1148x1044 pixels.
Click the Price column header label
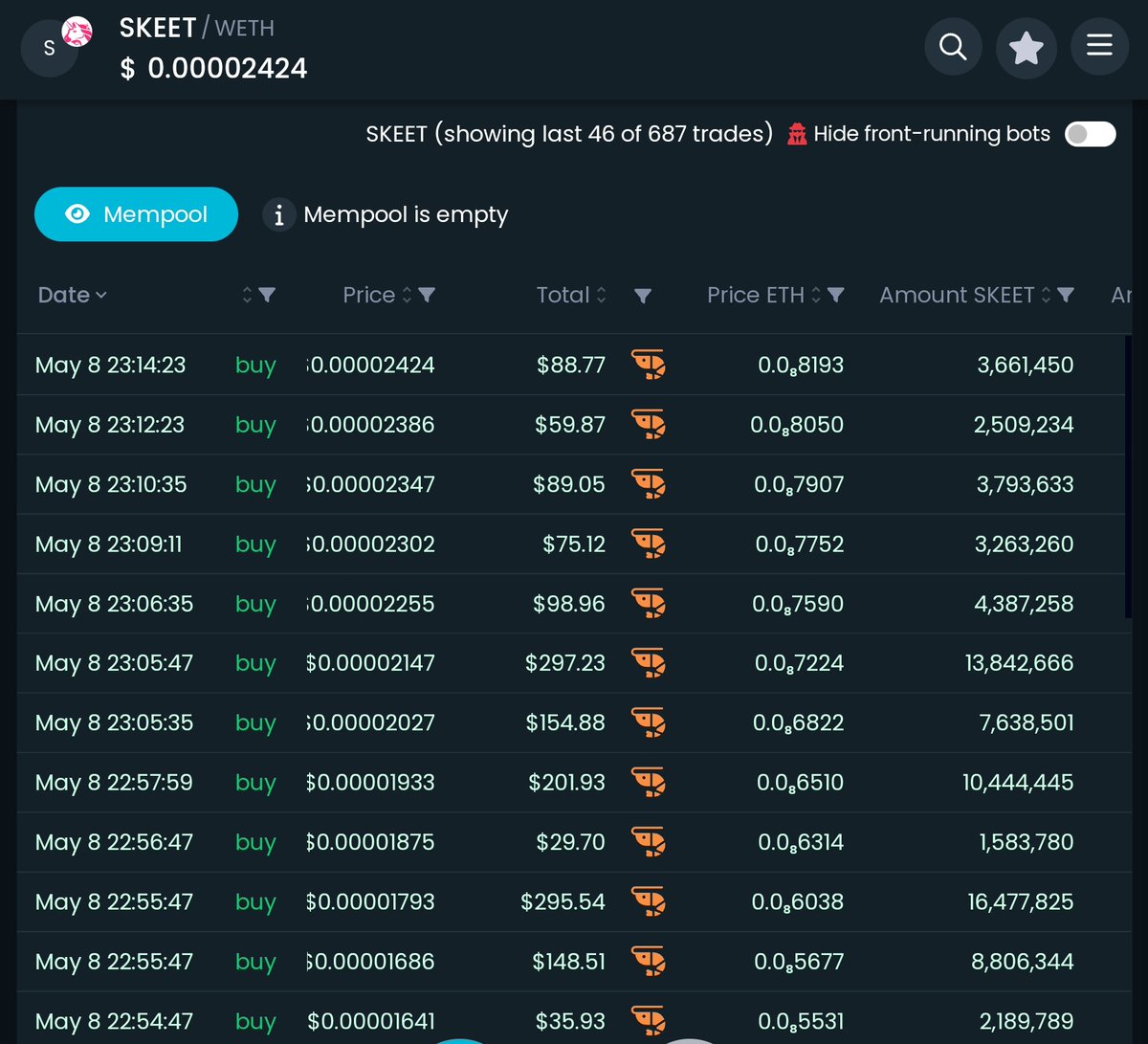(368, 295)
